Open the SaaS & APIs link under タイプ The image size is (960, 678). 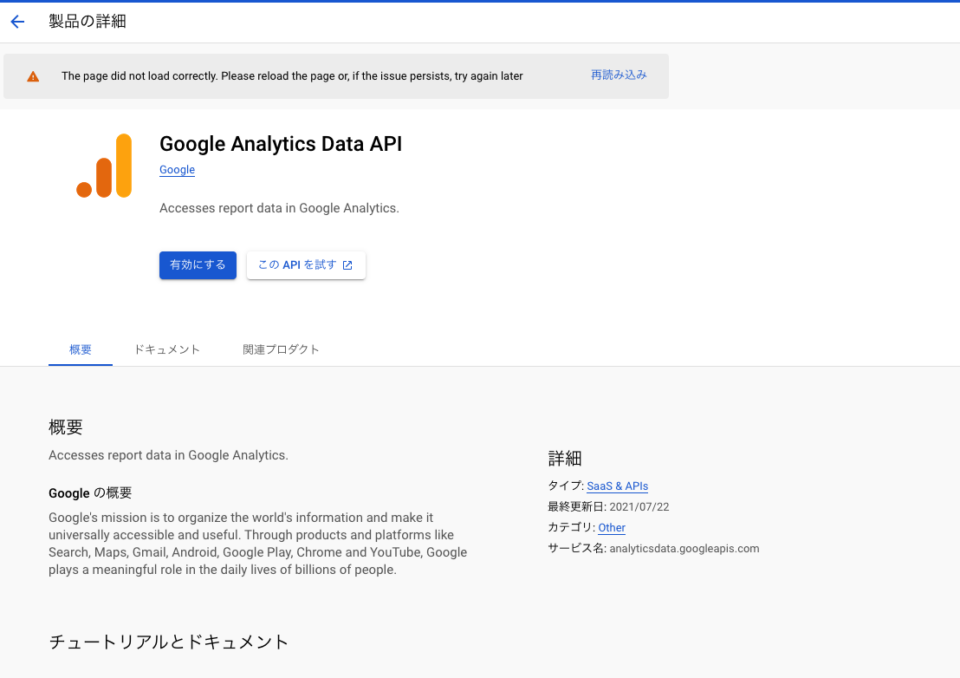point(617,486)
